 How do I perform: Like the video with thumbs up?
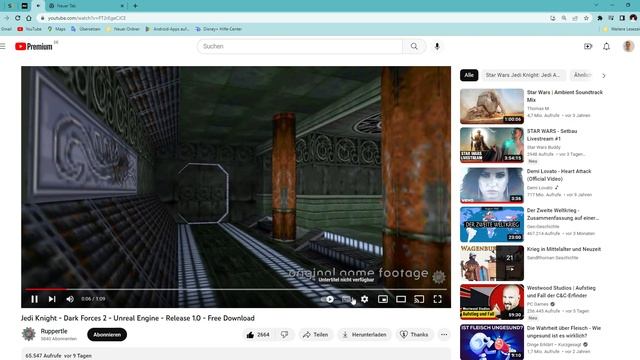[x=258, y=335]
